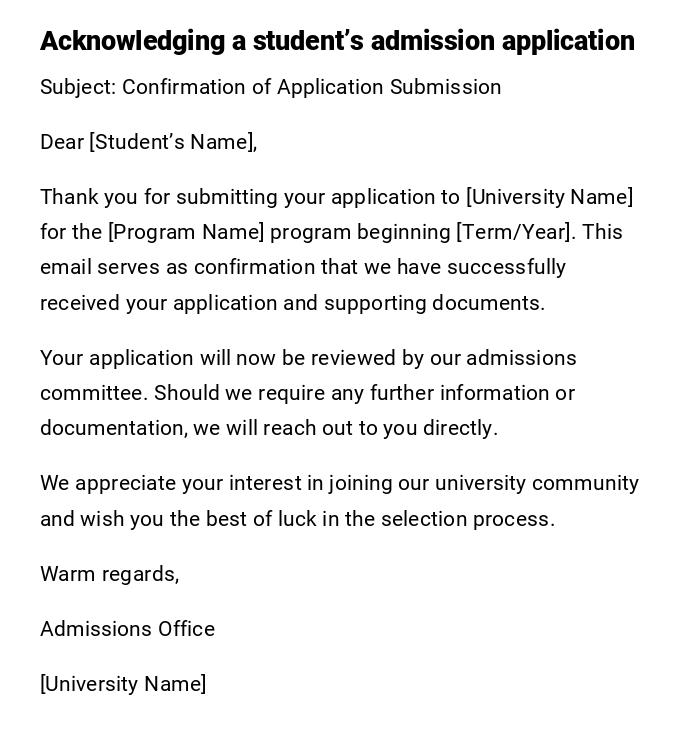Viewport: 700px width, 746px height.
Task: Select the [Program Name] placeholder
Action: click(x=186, y=232)
